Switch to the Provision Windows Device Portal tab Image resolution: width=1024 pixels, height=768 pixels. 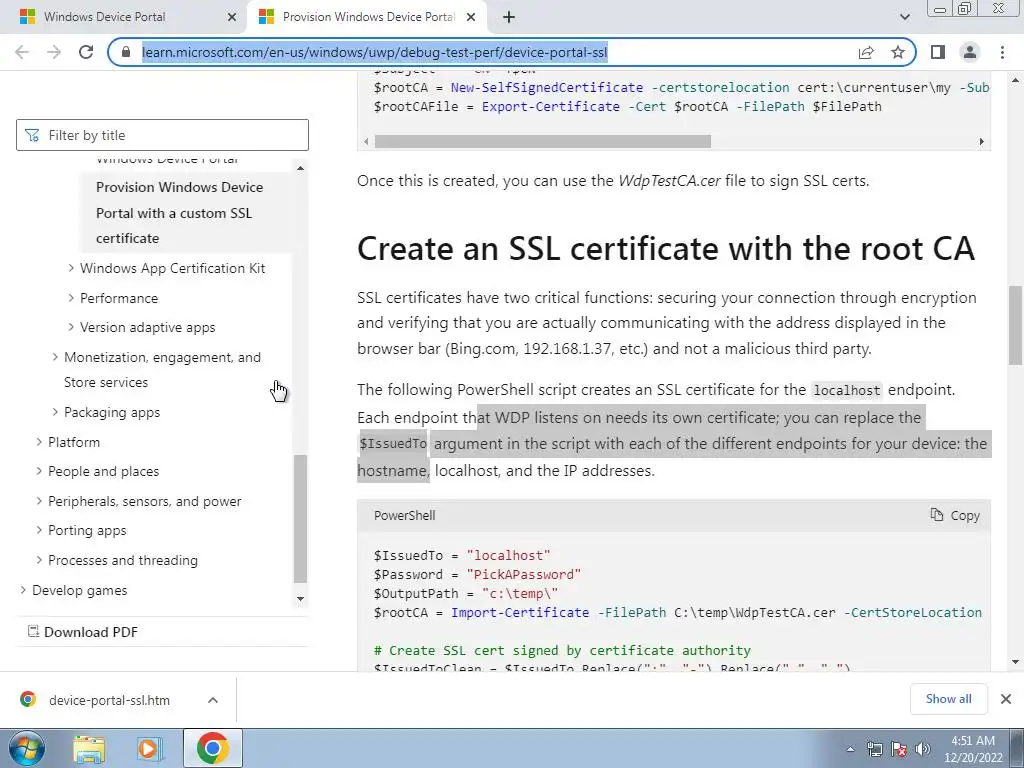[368, 17]
